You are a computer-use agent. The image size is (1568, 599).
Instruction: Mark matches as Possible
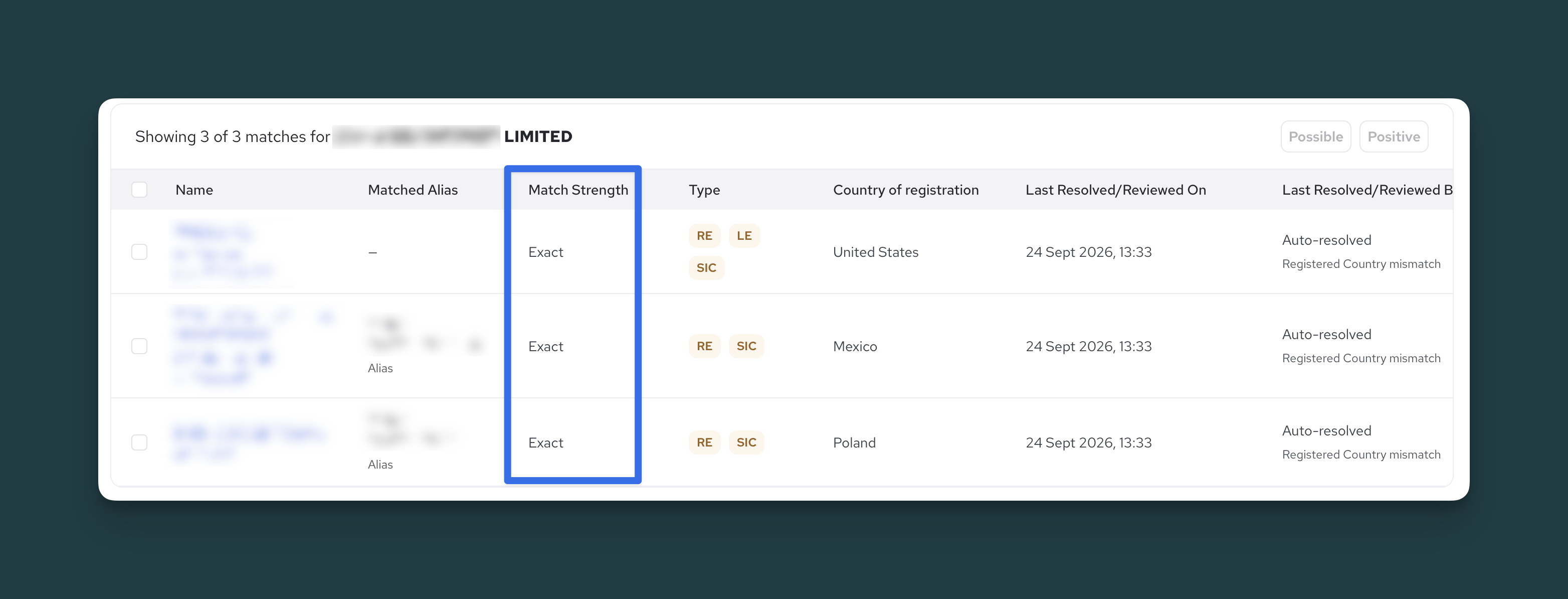1315,136
